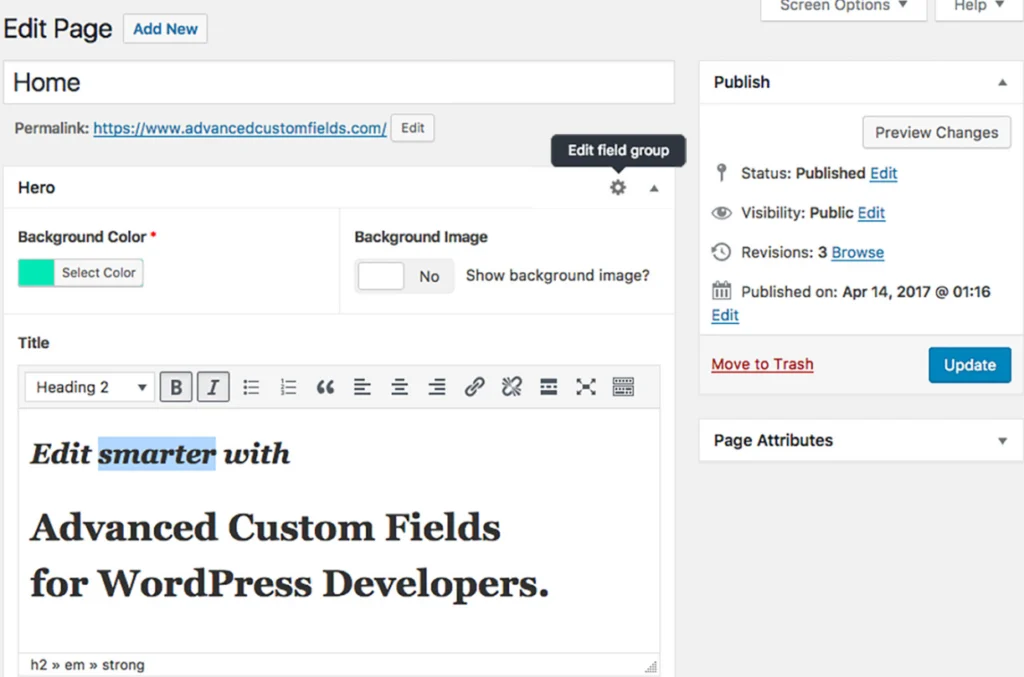The width and height of the screenshot is (1024, 677).
Task: Browse the page revisions
Action: tap(857, 252)
